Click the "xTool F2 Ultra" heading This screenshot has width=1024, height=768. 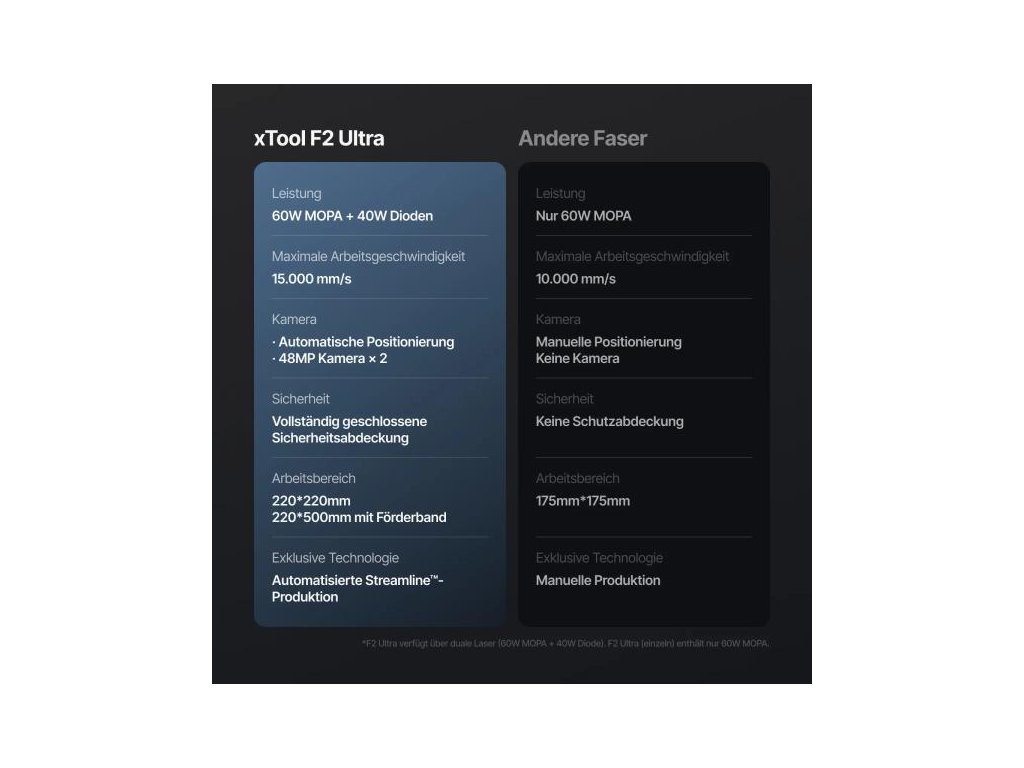point(319,138)
